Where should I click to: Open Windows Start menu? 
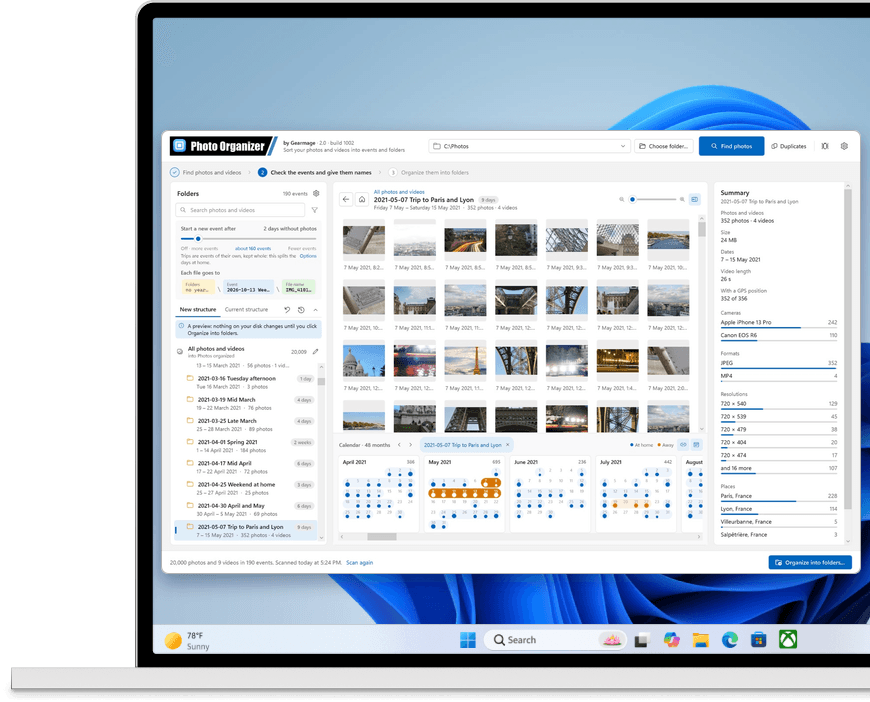pyautogui.click(x=468, y=640)
